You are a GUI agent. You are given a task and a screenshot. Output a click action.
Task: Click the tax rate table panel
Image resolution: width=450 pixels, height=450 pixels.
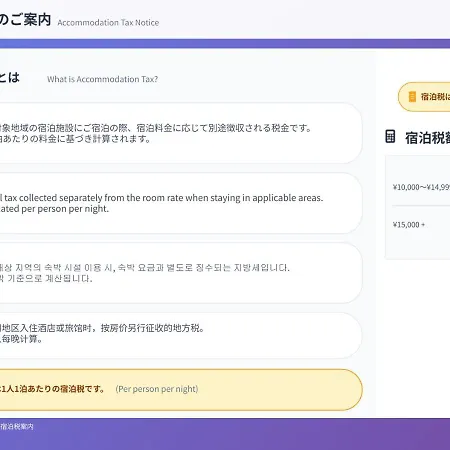[418, 207]
